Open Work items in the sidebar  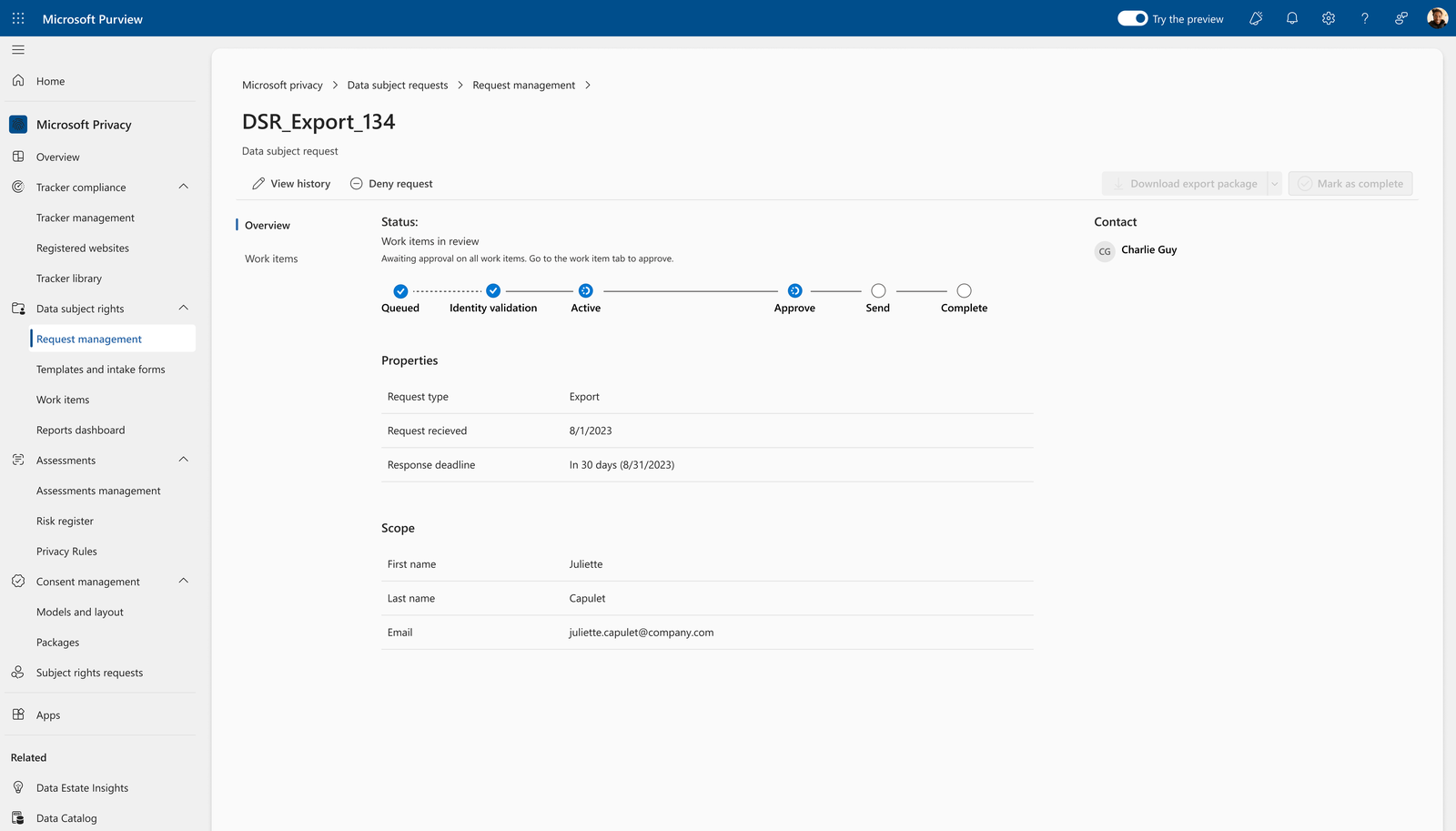[x=63, y=400]
